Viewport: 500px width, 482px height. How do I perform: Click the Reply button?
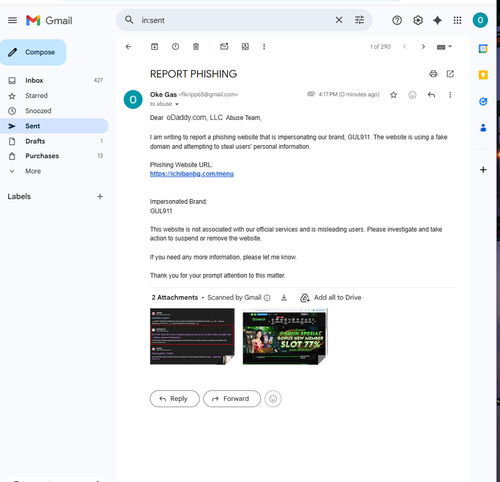(174, 399)
